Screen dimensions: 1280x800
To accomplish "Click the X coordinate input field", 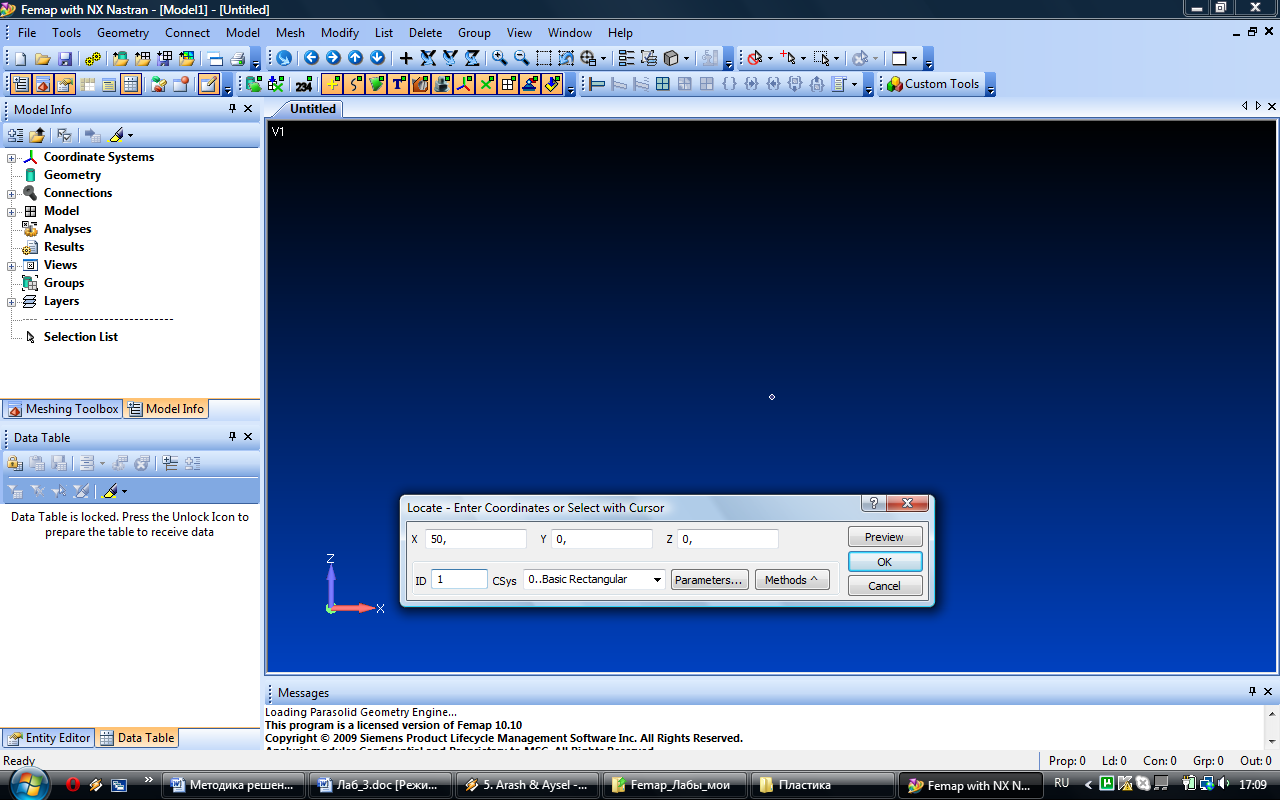I will 476,539.
